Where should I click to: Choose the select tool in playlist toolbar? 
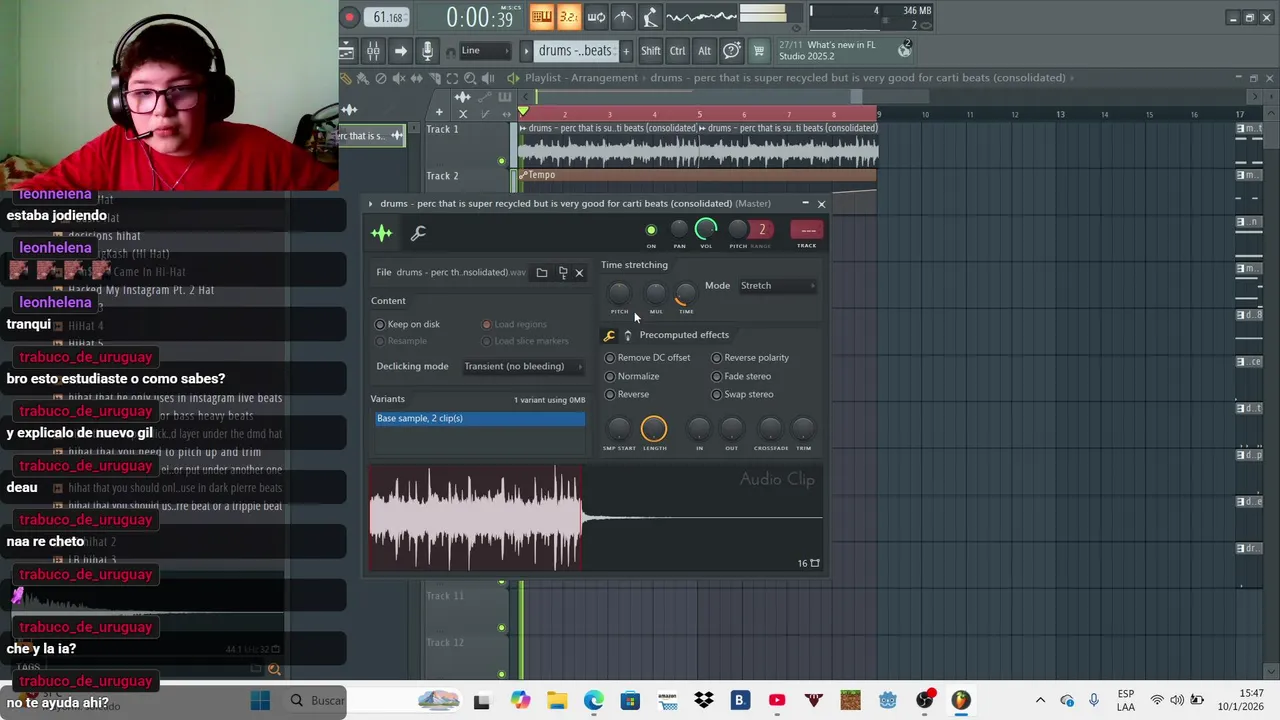[x=452, y=78]
